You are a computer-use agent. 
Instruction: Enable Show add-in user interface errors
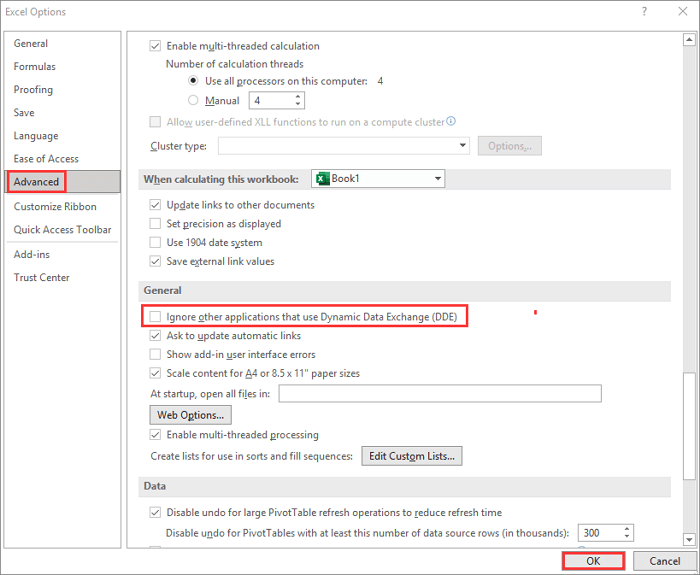click(x=155, y=354)
